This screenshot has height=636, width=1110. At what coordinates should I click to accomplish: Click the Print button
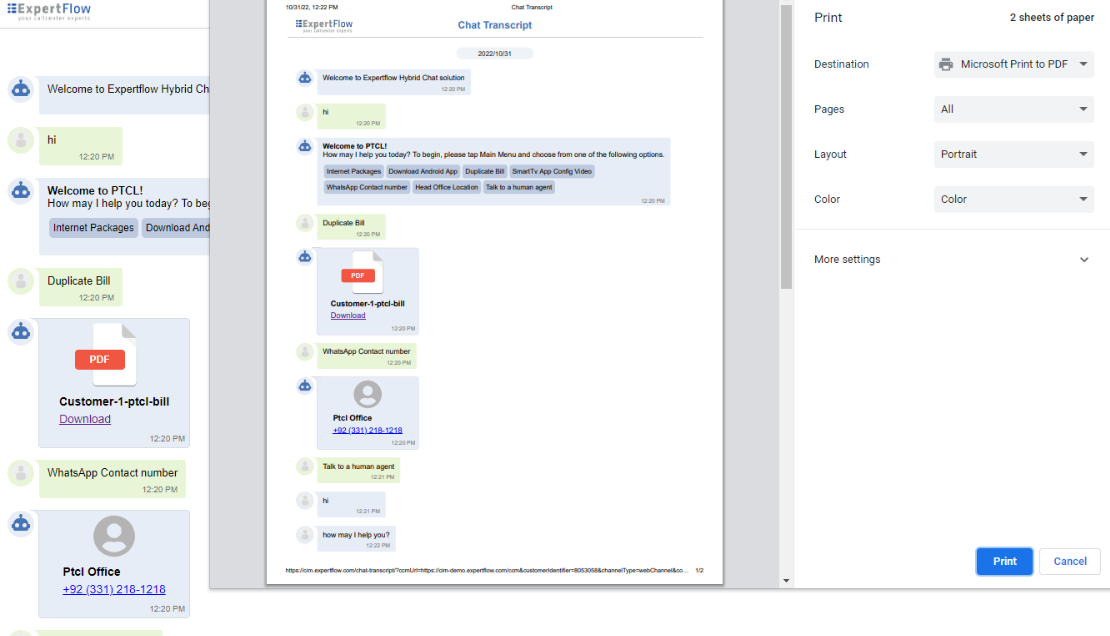[x=1004, y=561]
